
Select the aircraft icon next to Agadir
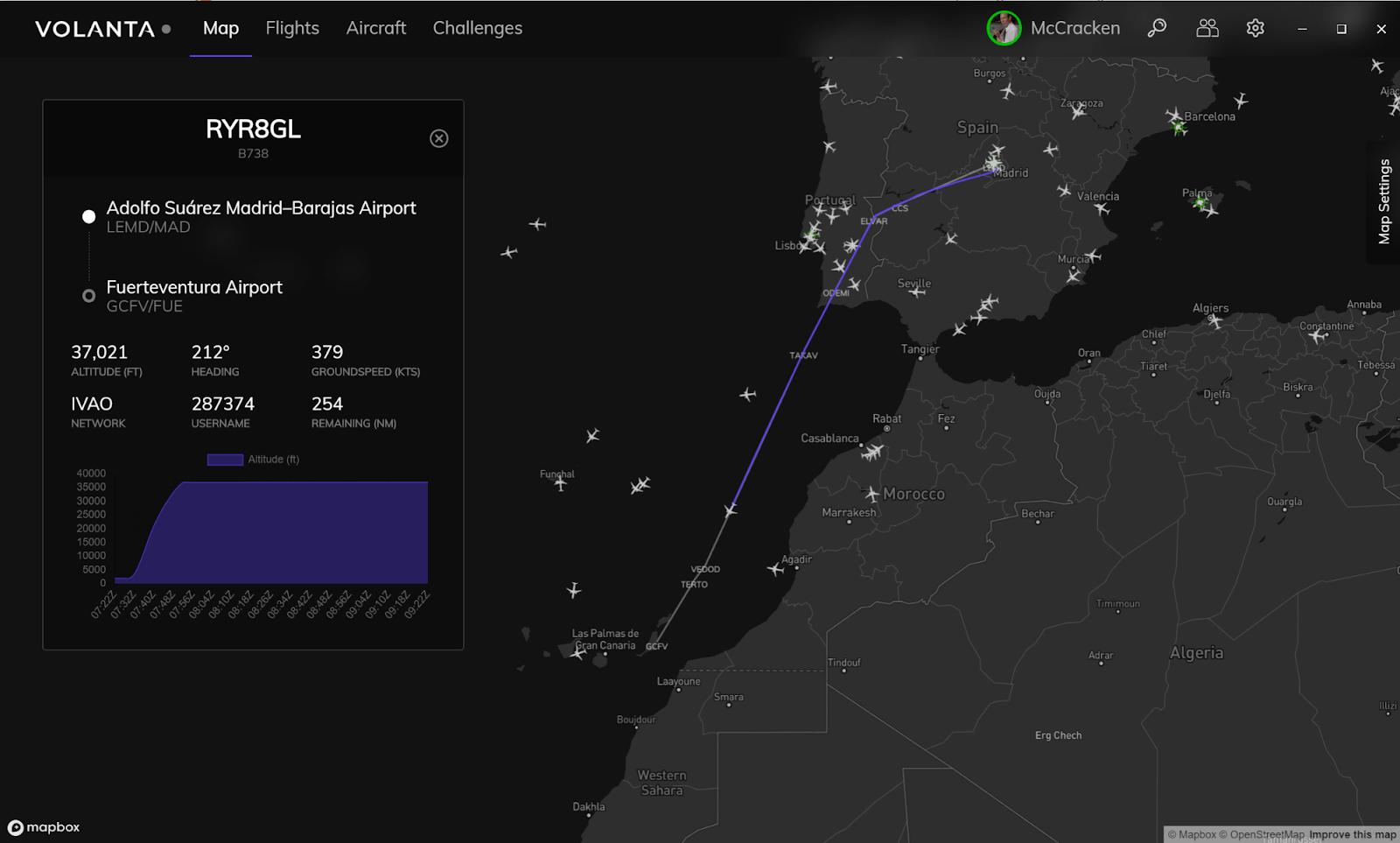pyautogui.click(x=776, y=569)
